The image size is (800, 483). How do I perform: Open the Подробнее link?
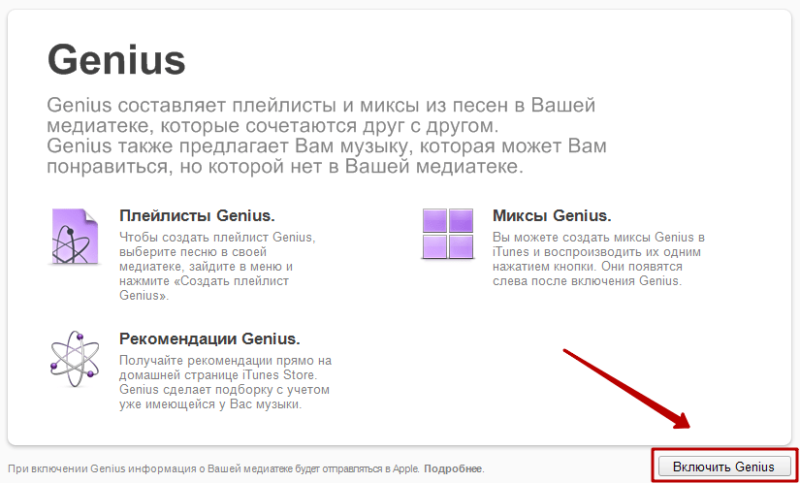454,468
